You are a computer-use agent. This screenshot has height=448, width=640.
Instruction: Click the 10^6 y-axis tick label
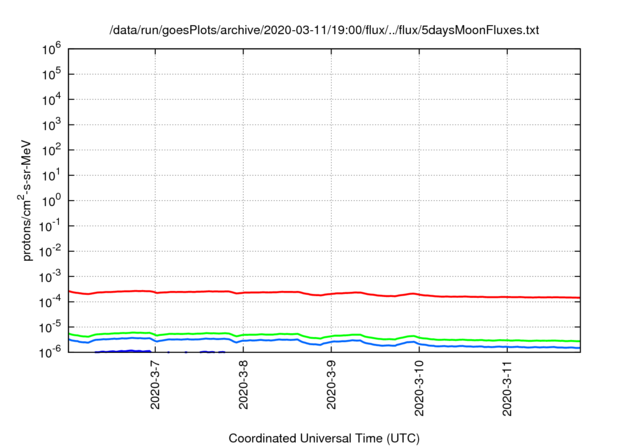pos(51,49)
